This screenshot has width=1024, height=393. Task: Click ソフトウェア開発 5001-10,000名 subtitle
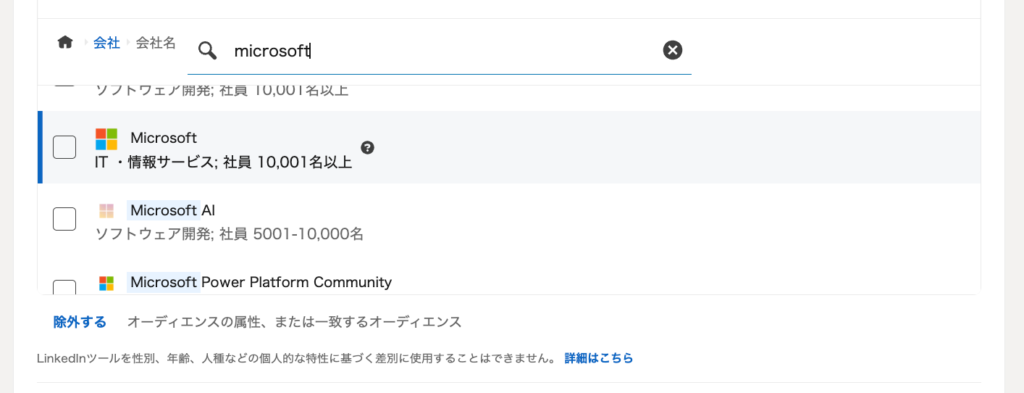[x=229, y=234]
